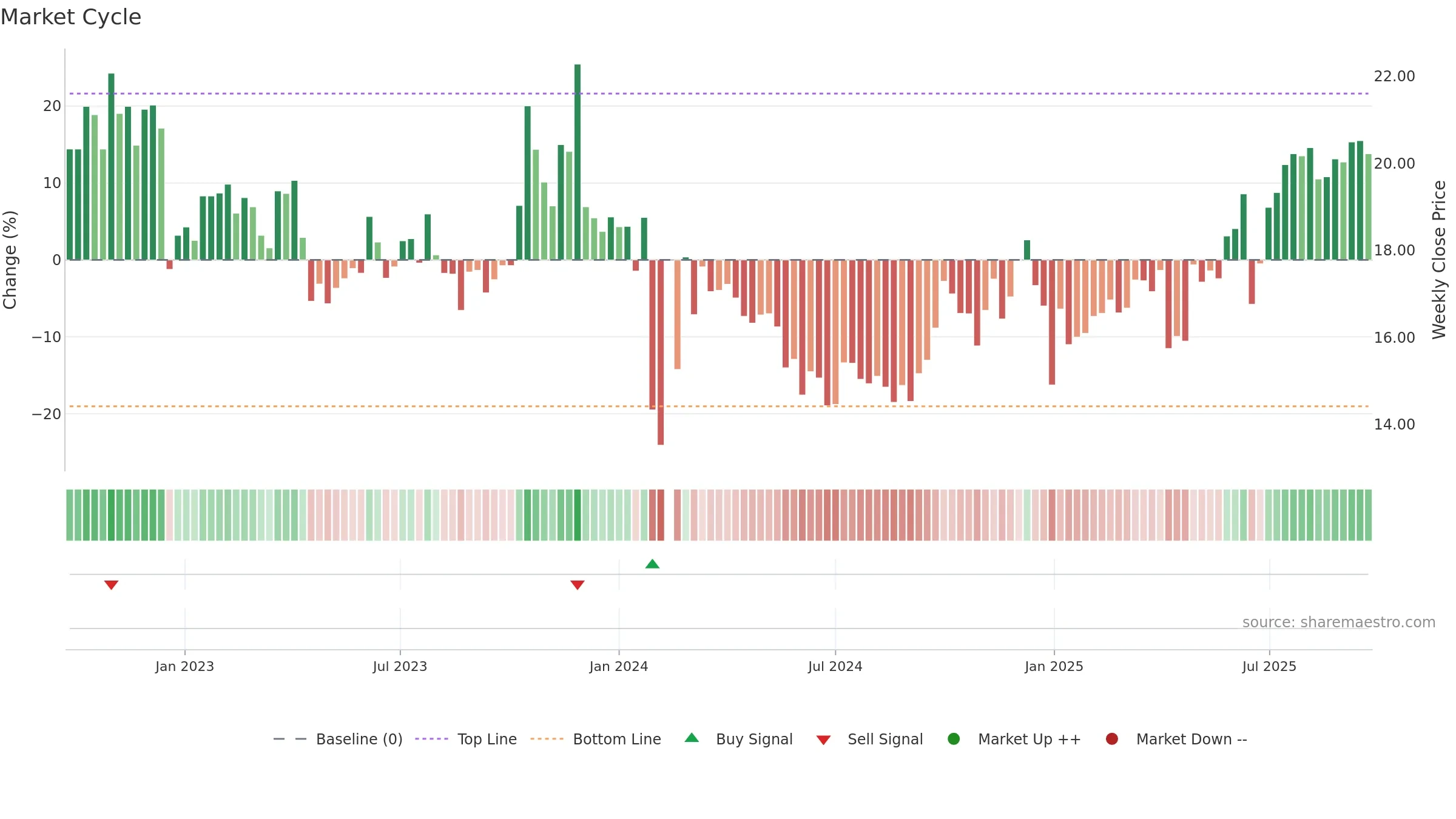Click the Change (%) y-axis title

(x=10, y=260)
